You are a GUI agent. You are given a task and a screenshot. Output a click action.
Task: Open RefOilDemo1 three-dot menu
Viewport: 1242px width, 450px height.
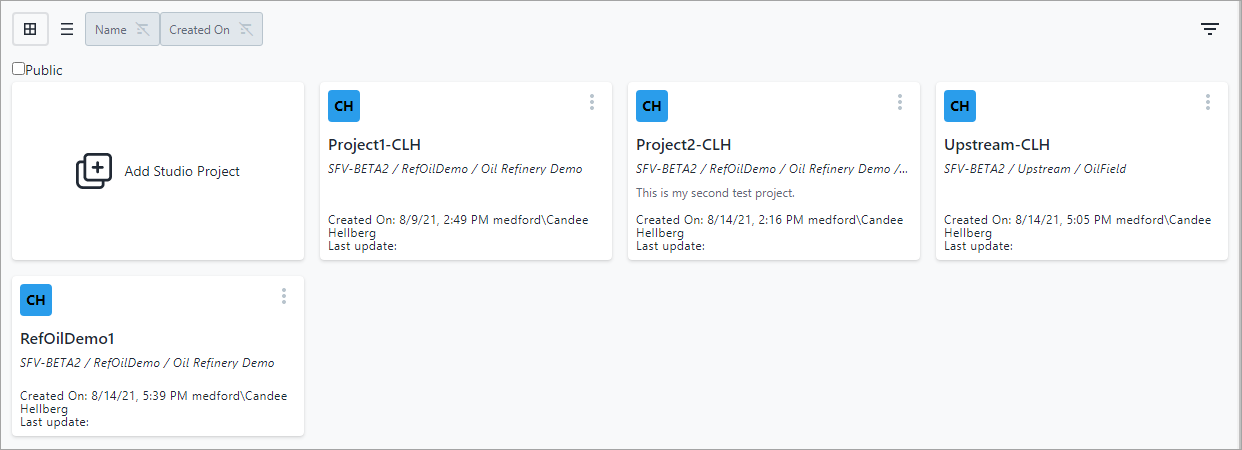(x=284, y=296)
